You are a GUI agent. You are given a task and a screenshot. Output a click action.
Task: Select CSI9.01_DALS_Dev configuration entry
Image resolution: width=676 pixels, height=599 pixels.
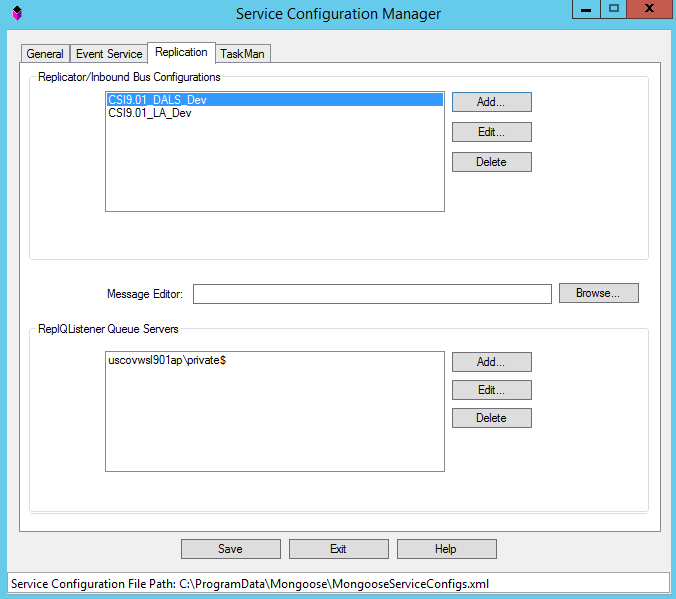[157, 100]
